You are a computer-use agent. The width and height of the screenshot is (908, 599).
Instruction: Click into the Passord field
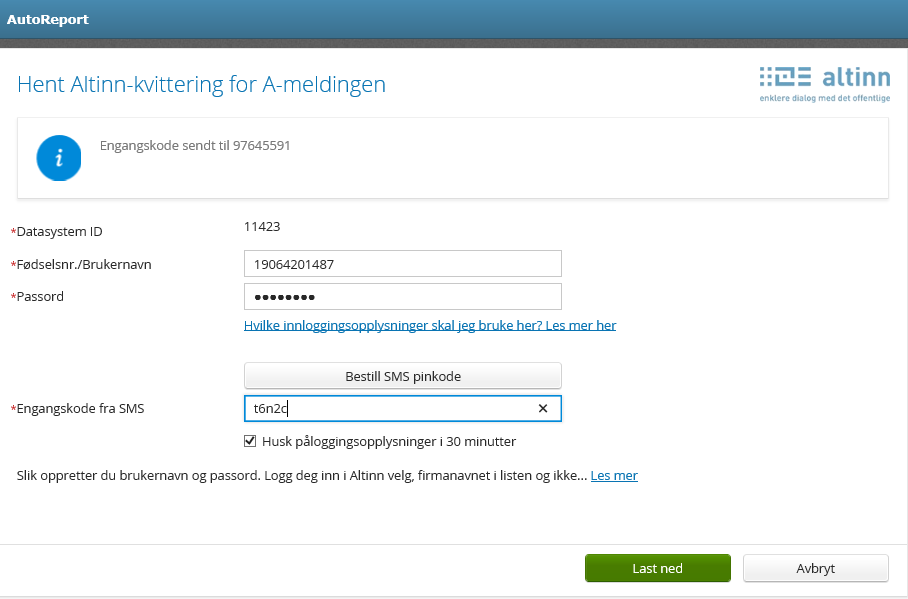[402, 297]
